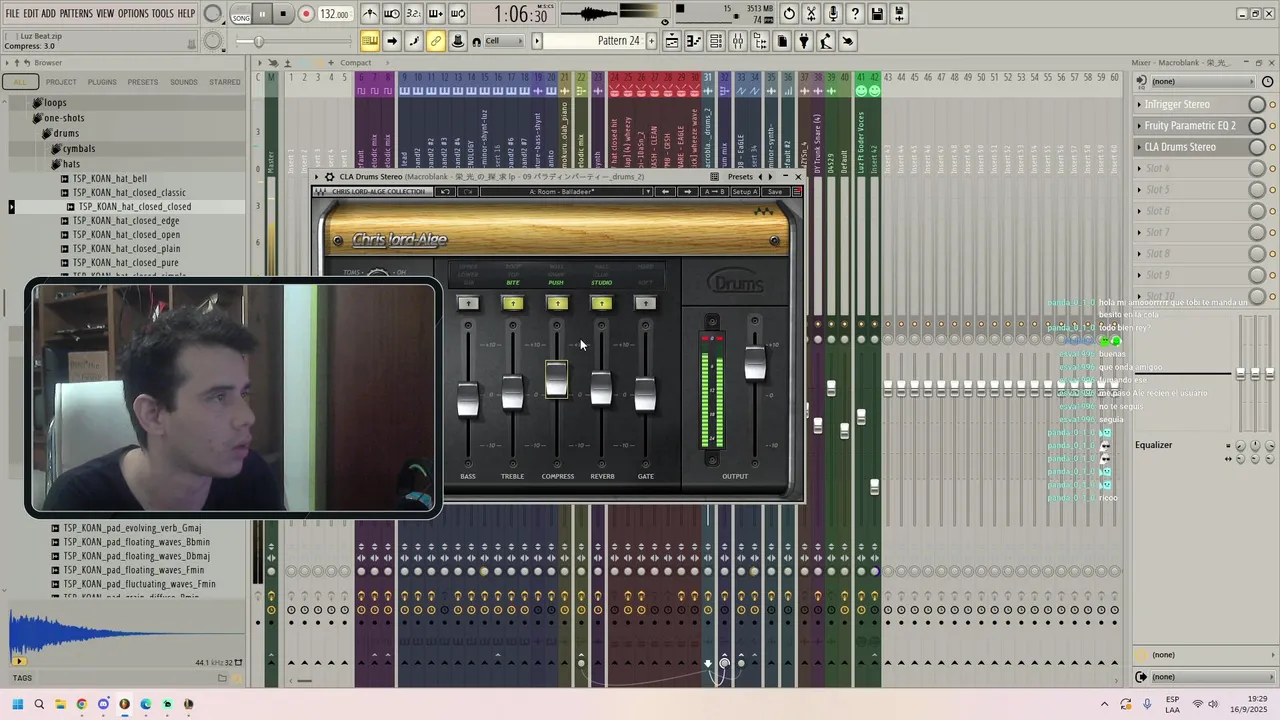Click the help question mark icon
Viewport: 1280px width, 720px height.
tap(855, 14)
